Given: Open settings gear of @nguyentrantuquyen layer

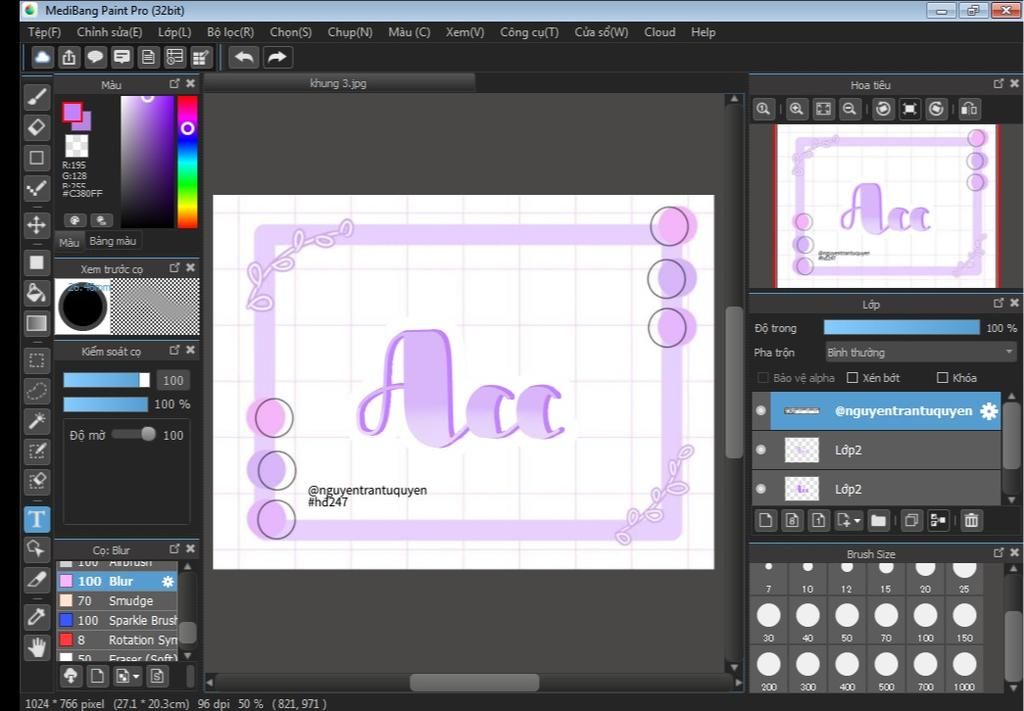Looking at the screenshot, I should click(989, 411).
